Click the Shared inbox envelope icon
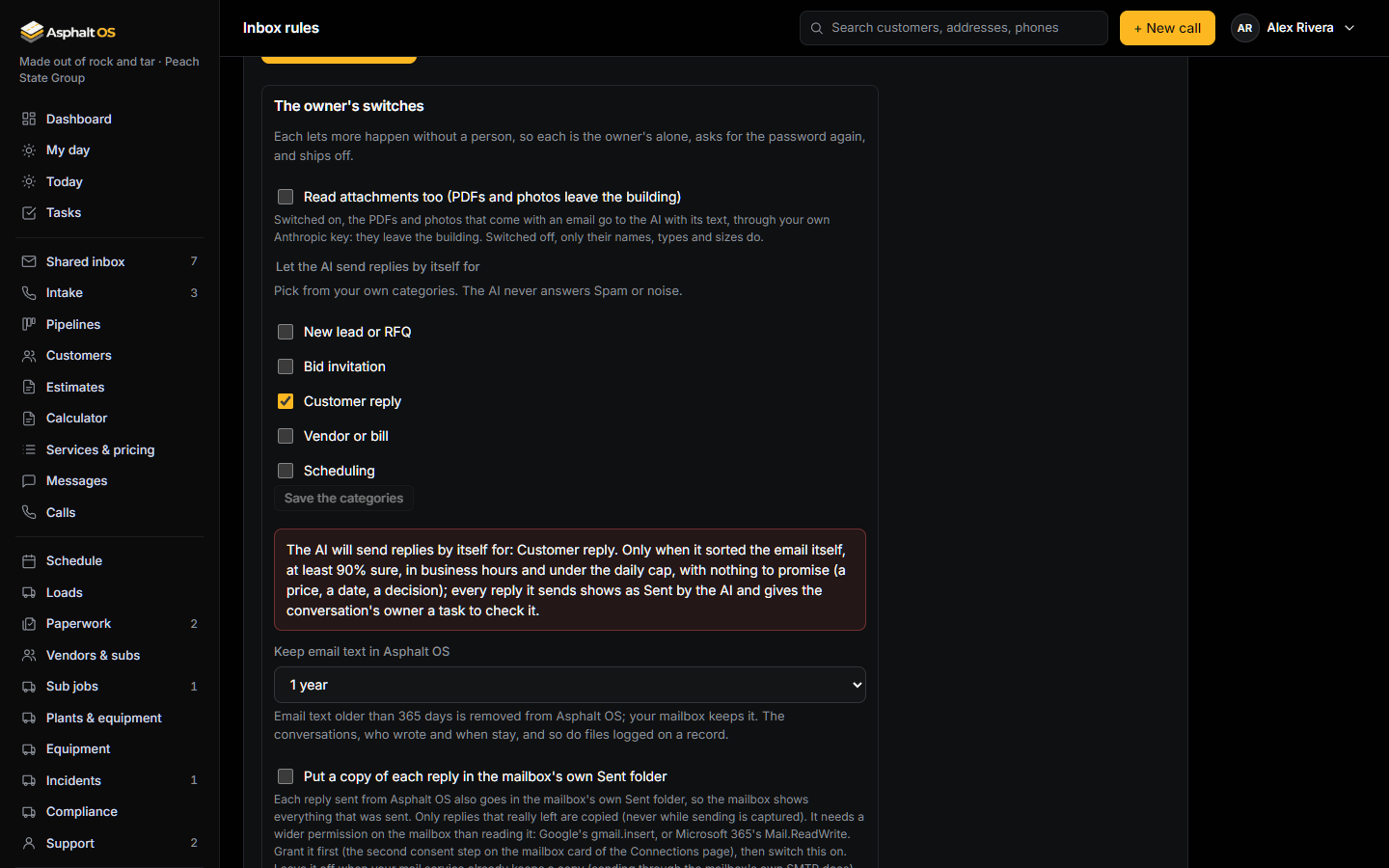 [29, 261]
